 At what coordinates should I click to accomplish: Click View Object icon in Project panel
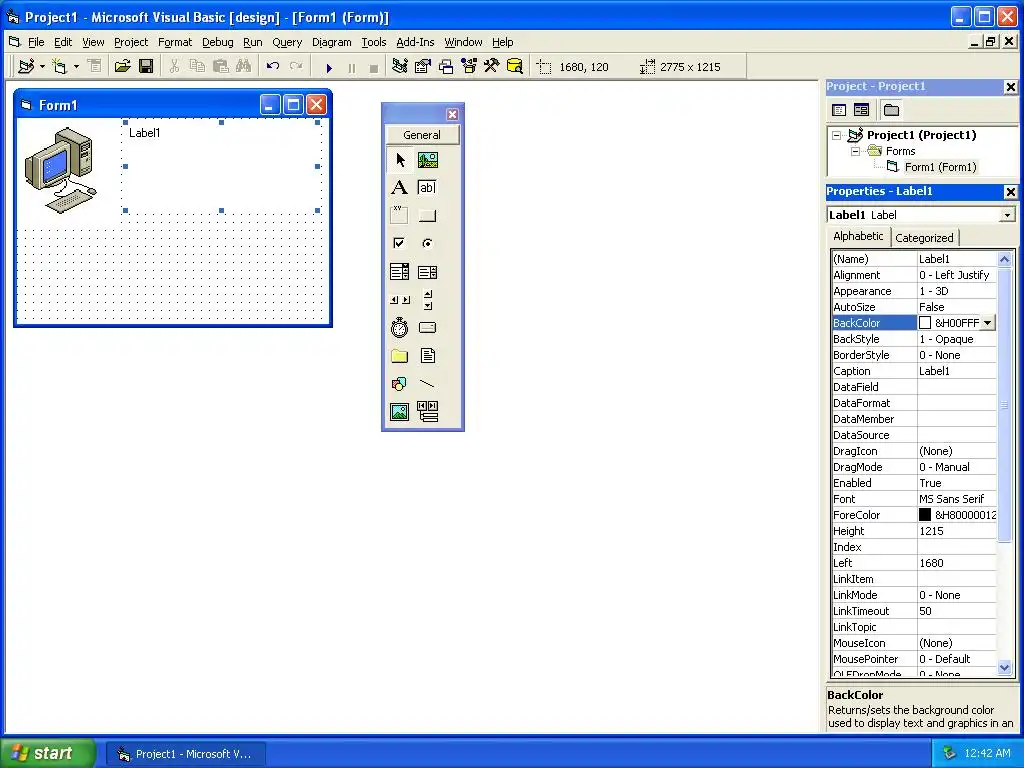point(861,110)
